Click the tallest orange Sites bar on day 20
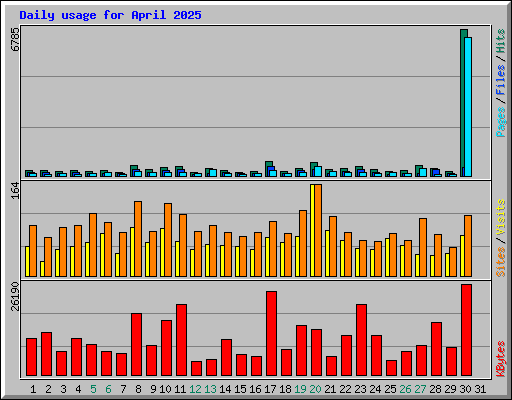512x400 pixels. 318,230
